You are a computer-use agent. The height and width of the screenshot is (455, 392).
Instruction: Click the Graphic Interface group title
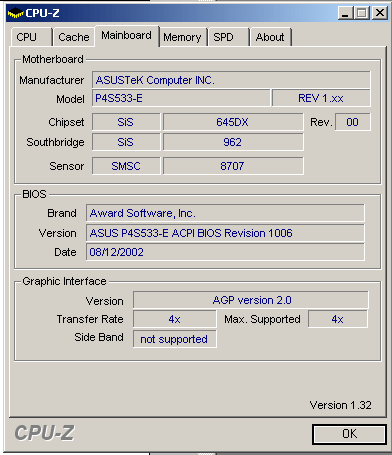point(64,281)
